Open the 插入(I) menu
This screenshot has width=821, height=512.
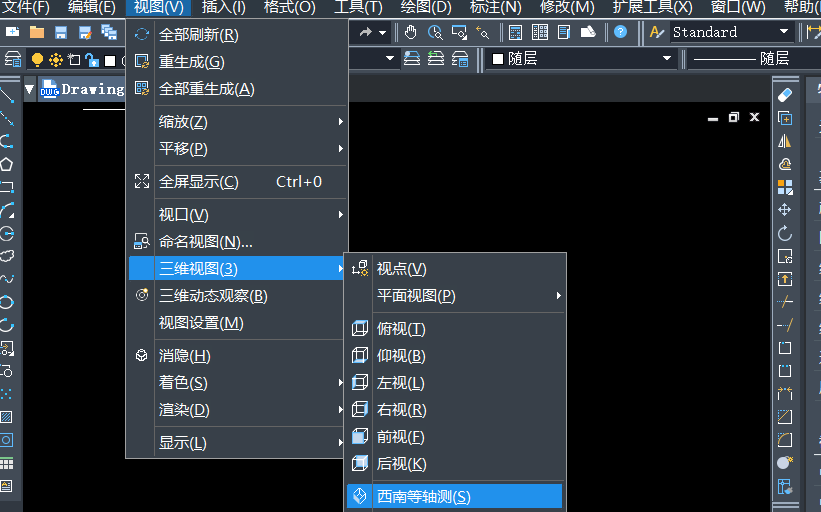224,7
